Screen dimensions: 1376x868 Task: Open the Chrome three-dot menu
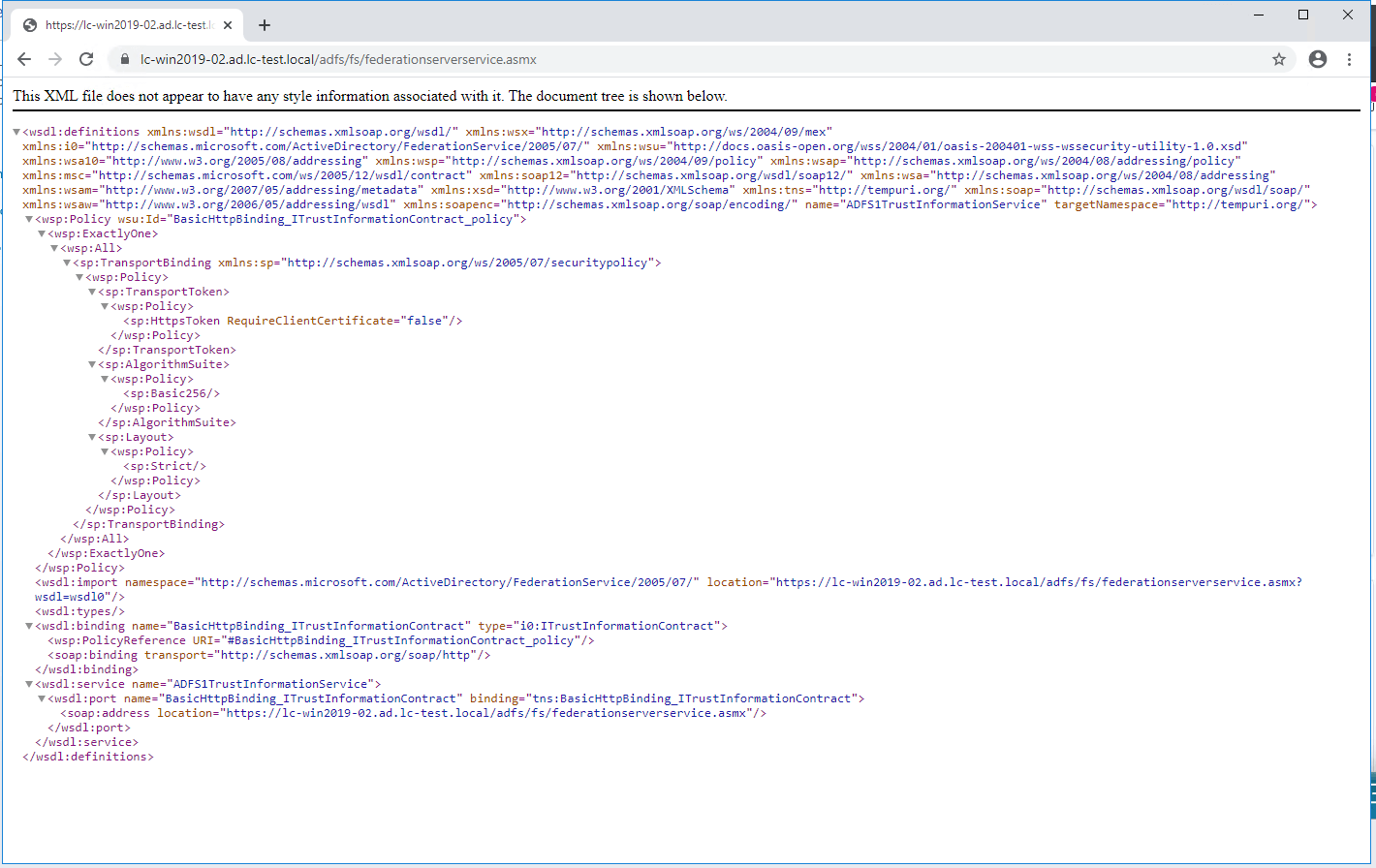pos(1349,59)
